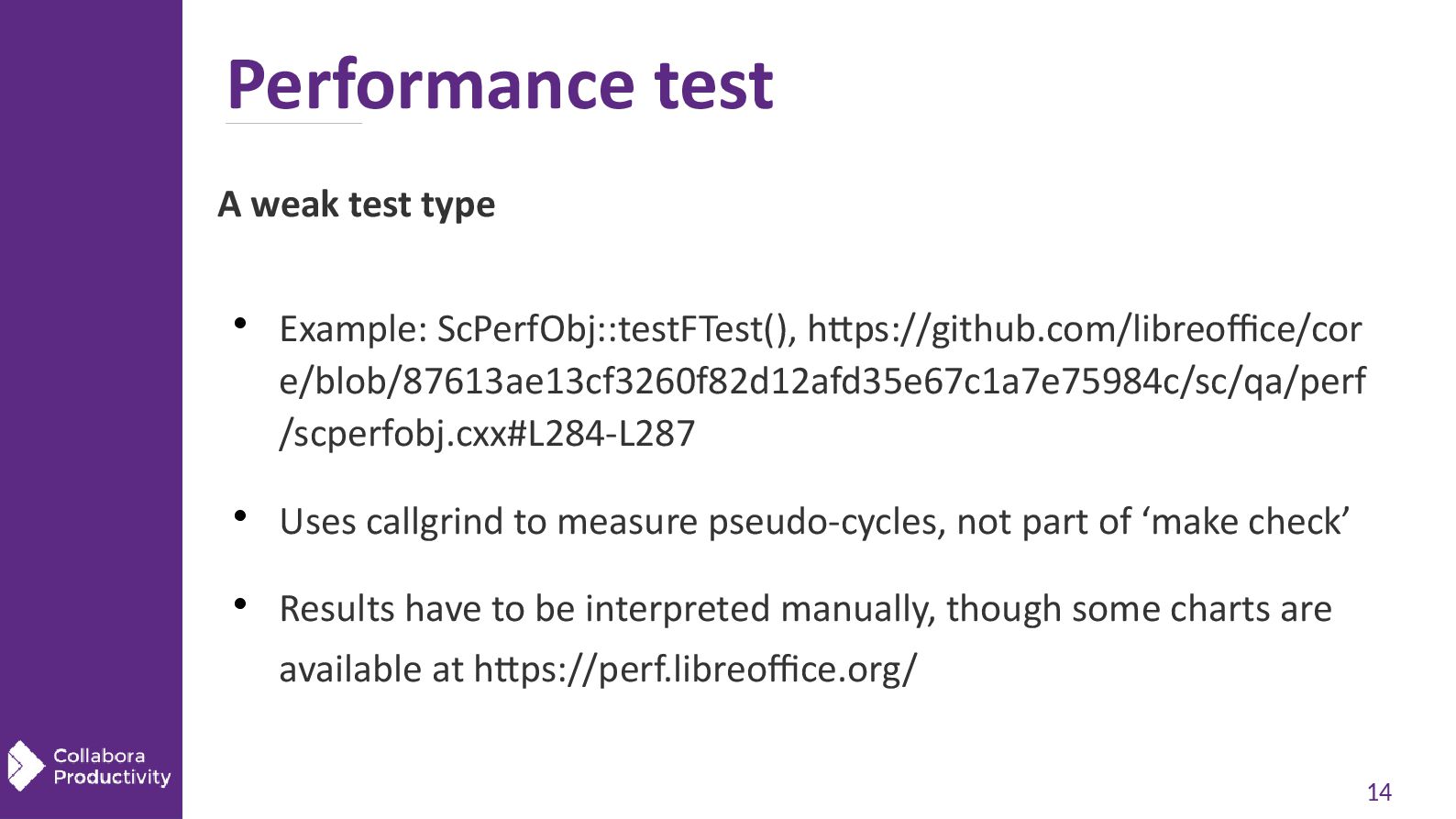Screen dimensions: 1456x819
Task: Click the bullet marker before 'Uses callgrind'
Action: click(x=240, y=515)
